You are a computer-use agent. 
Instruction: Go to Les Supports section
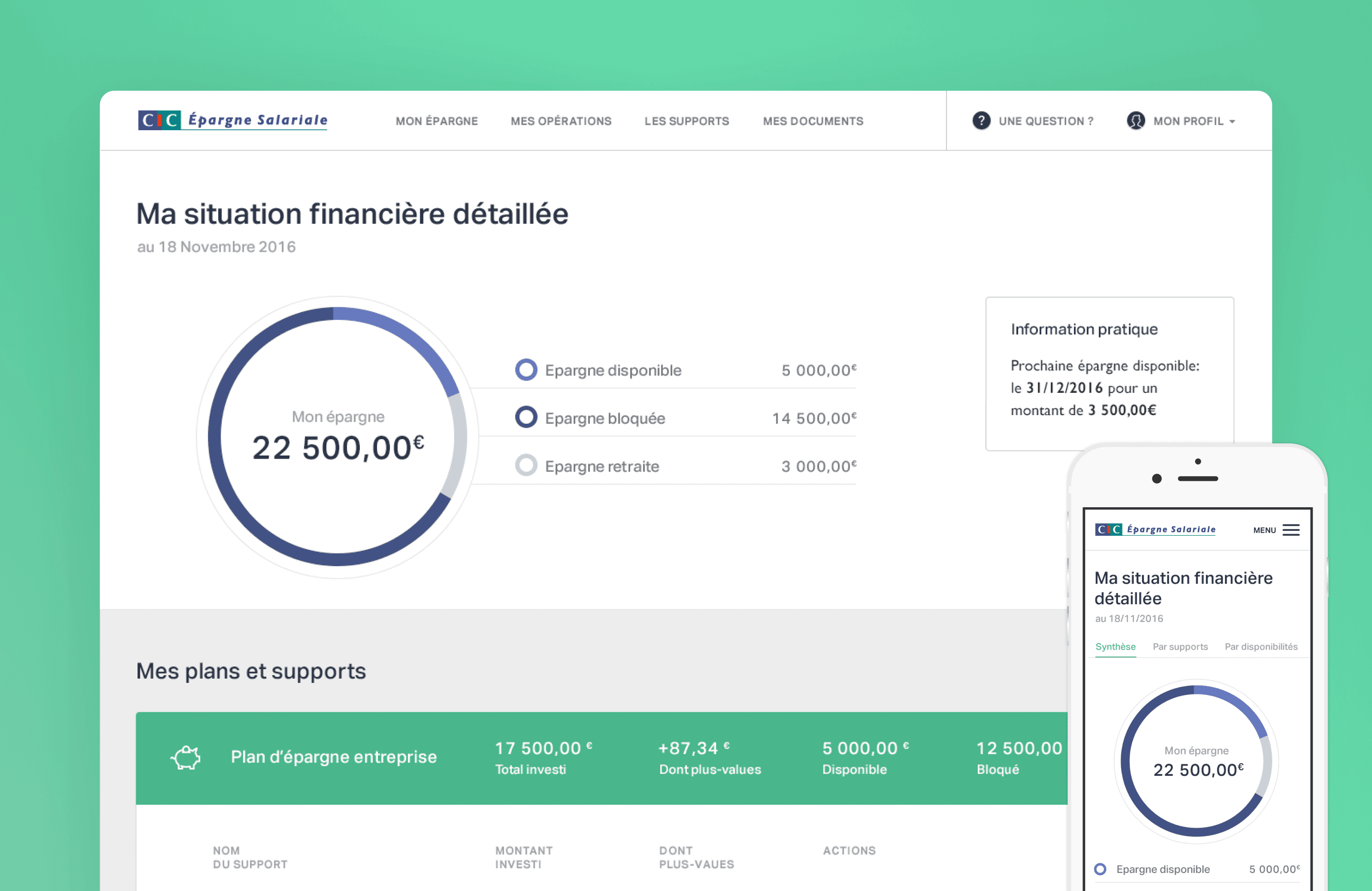[686, 121]
